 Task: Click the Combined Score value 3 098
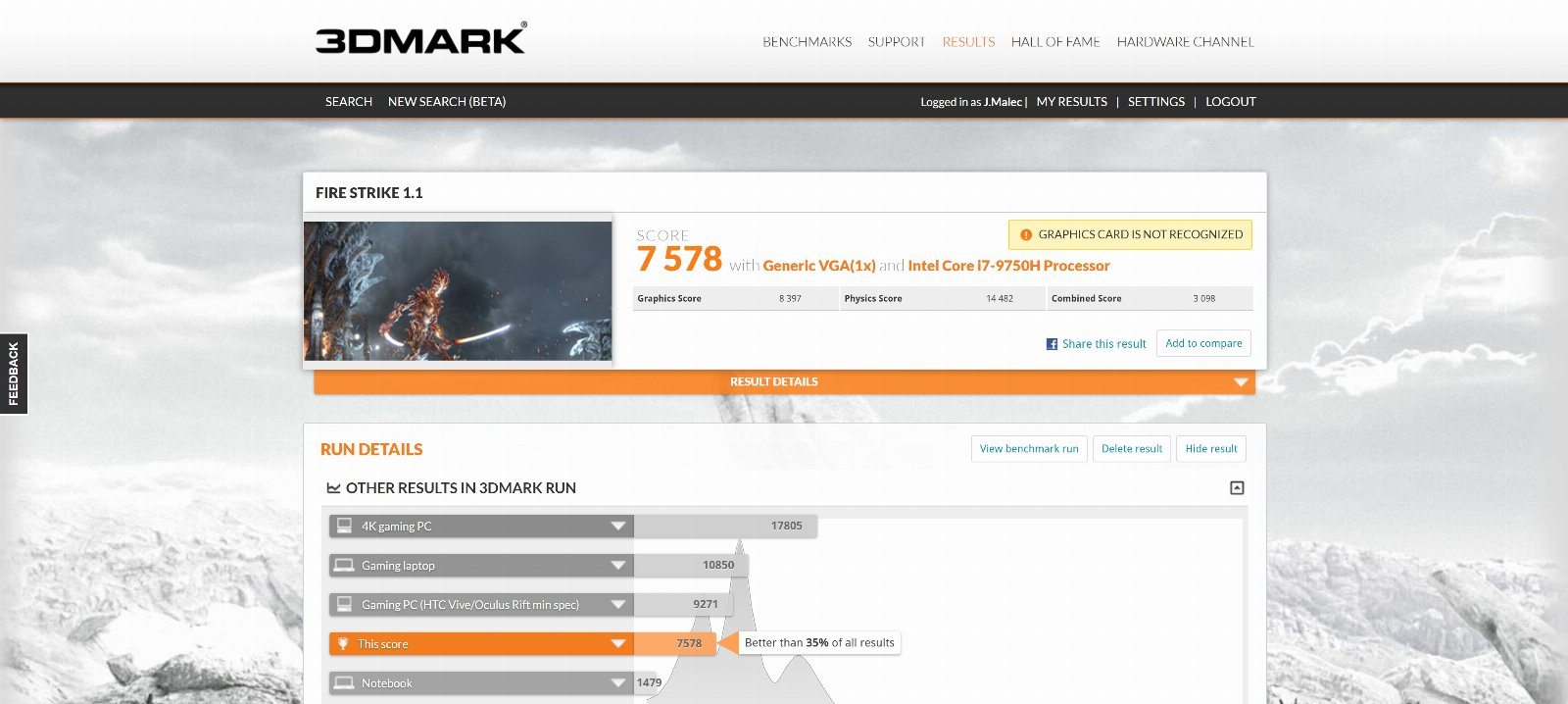pyautogui.click(x=1204, y=299)
